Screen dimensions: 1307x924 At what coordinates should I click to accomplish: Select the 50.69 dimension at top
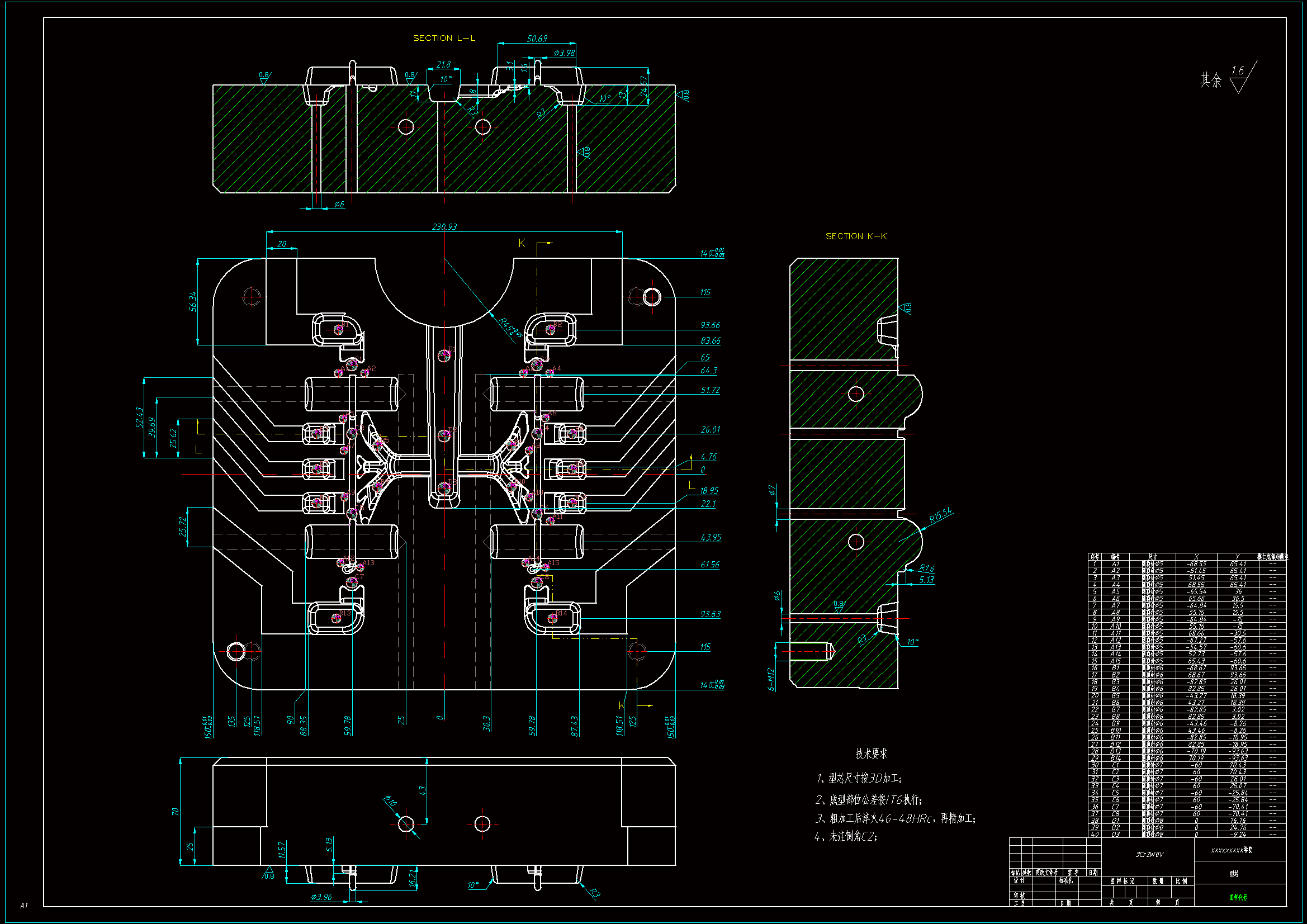(x=537, y=39)
